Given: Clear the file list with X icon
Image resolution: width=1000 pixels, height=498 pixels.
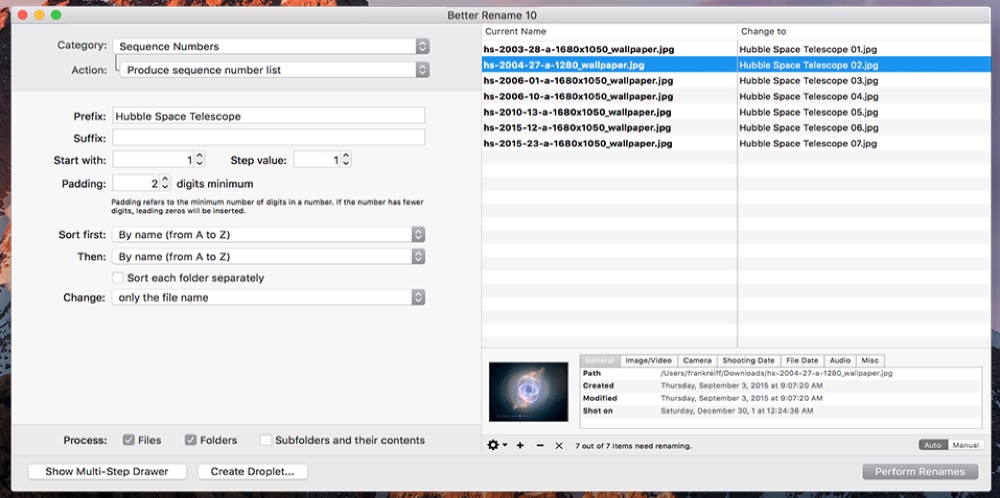Looking at the screenshot, I should pos(559,445).
